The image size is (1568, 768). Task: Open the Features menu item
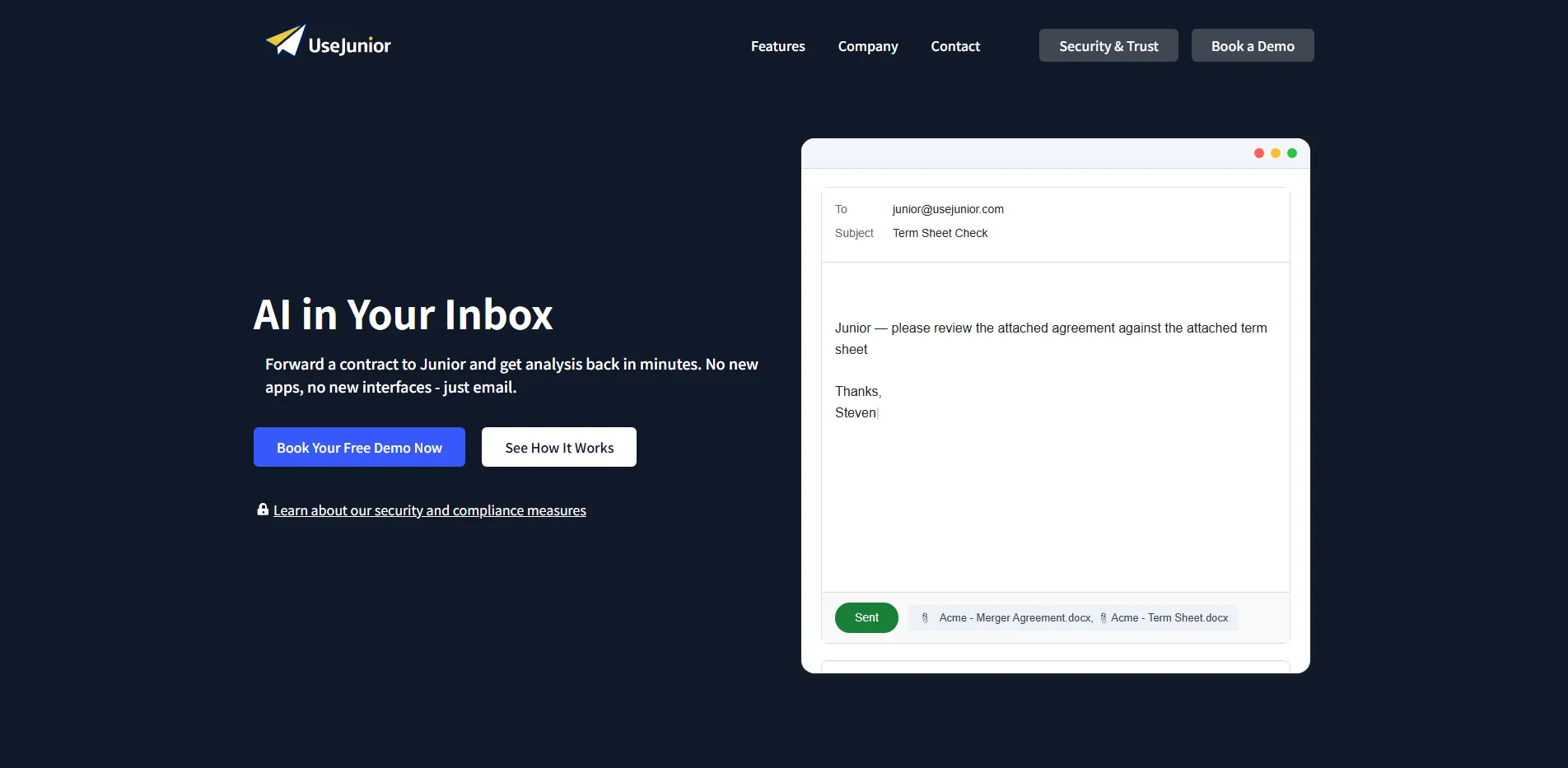777,46
